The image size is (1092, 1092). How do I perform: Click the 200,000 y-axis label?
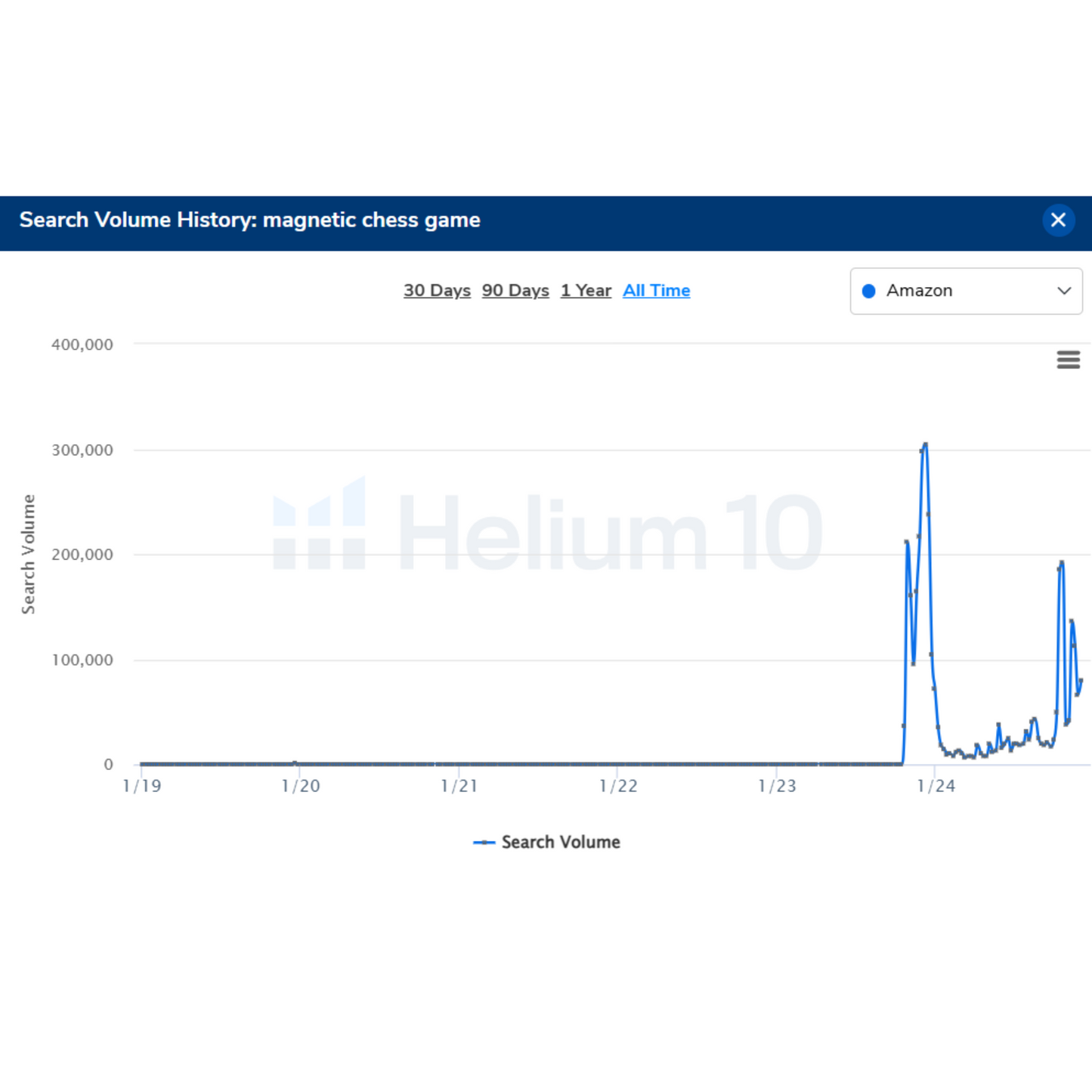(x=82, y=555)
